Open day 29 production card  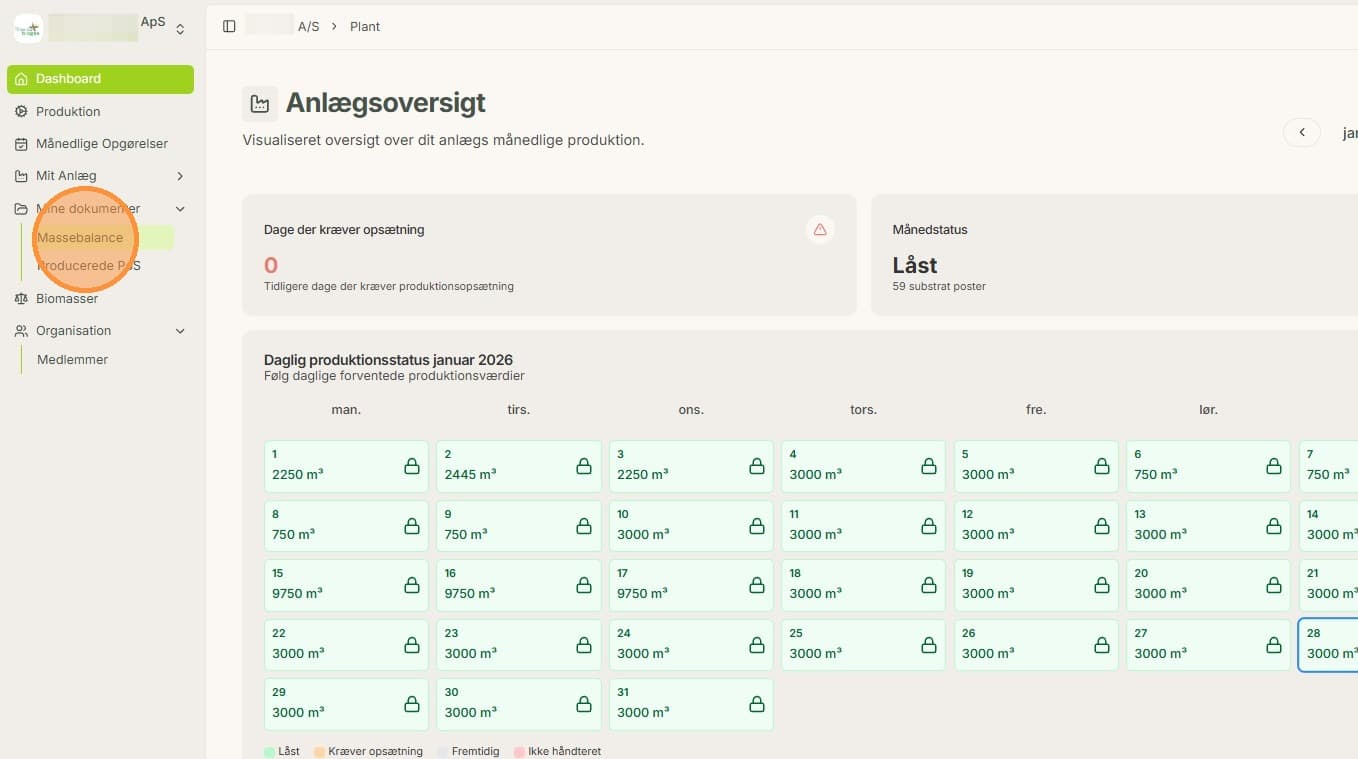point(346,704)
